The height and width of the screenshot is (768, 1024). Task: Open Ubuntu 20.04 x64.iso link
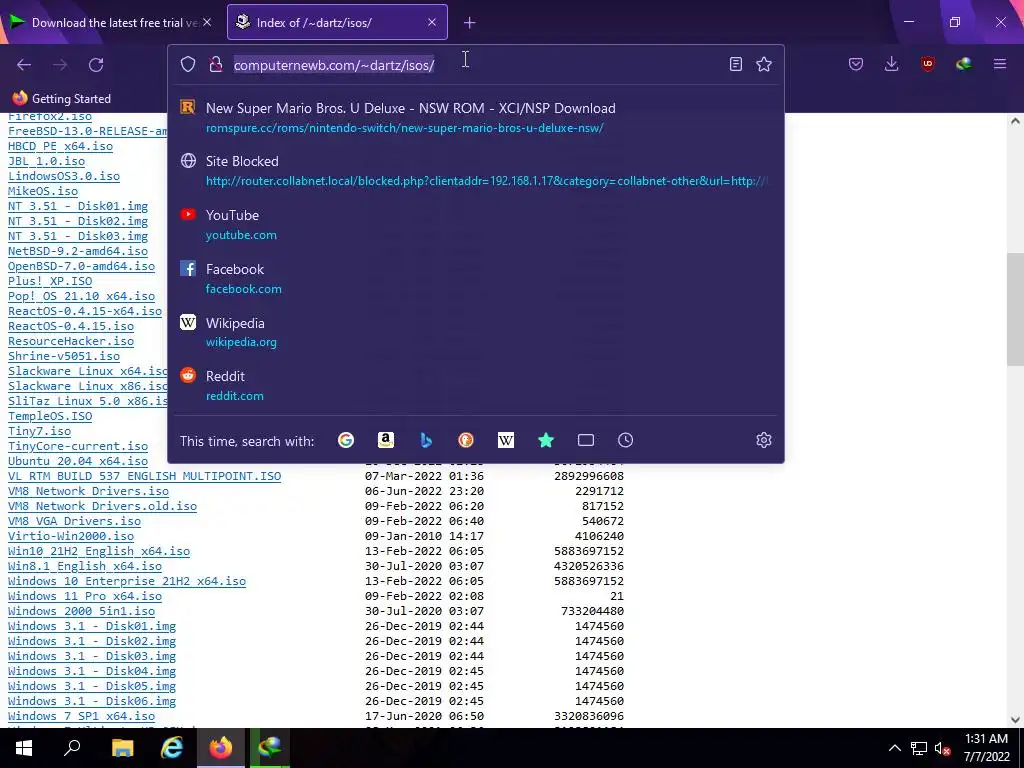click(78, 461)
